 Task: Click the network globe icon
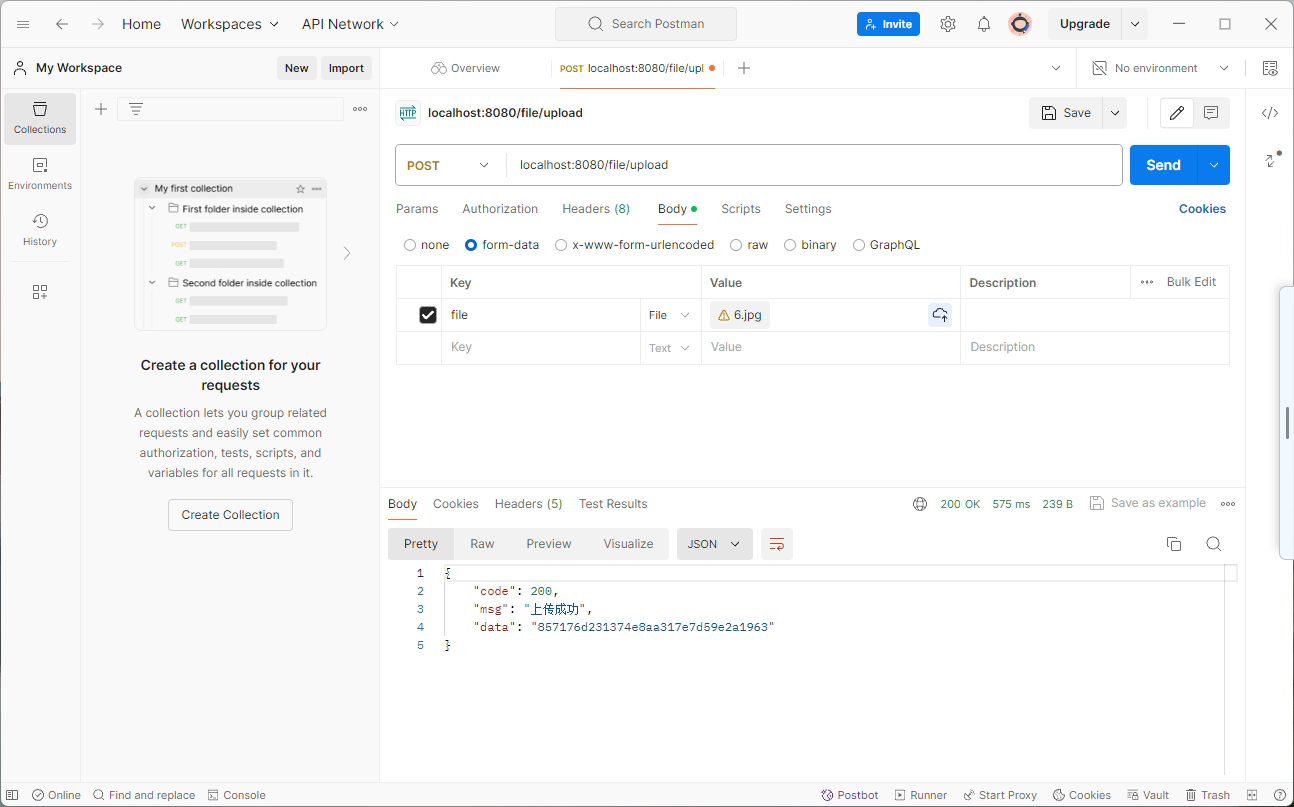tap(920, 504)
